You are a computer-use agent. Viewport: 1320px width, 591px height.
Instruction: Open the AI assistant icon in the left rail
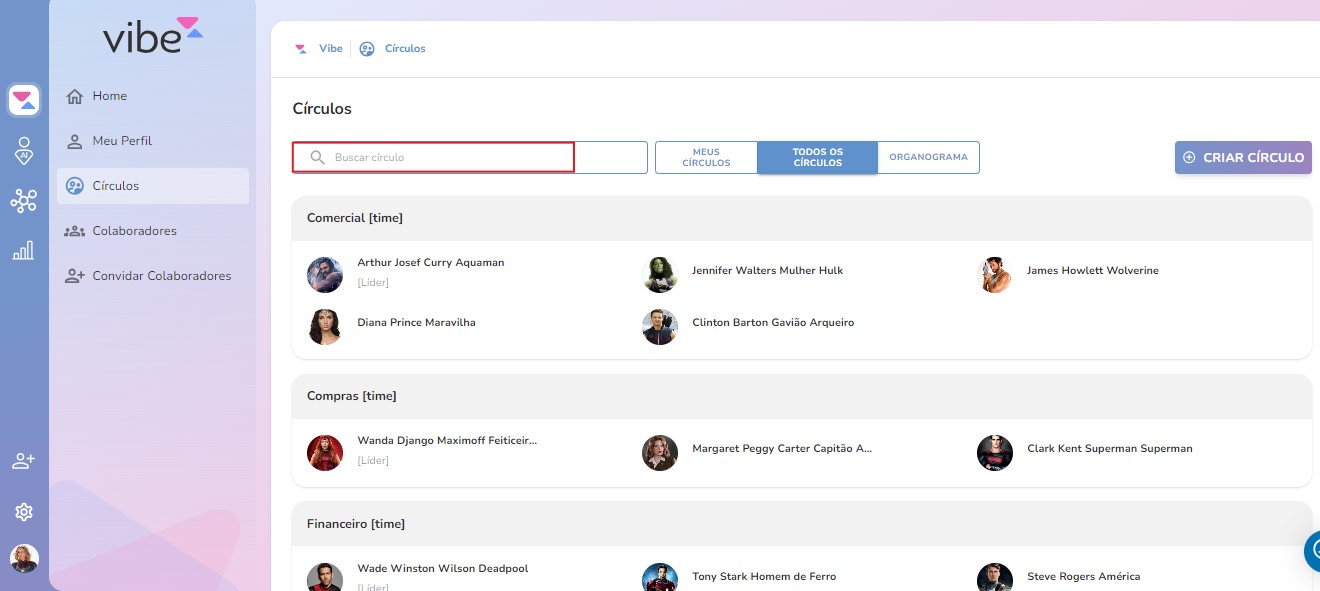pos(24,150)
